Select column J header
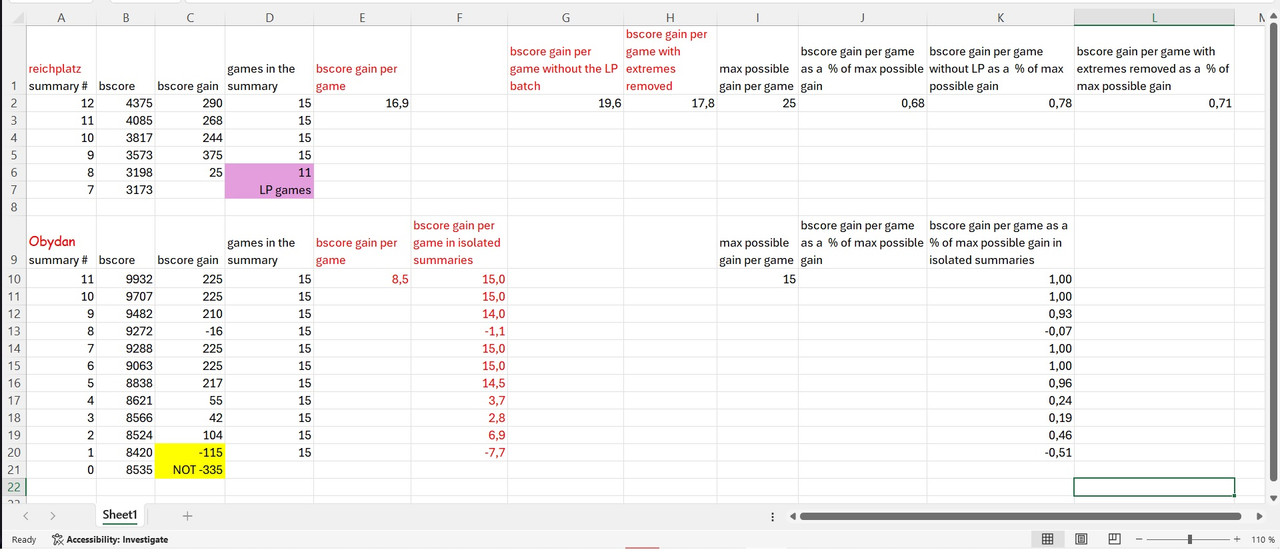 pyautogui.click(x=862, y=17)
